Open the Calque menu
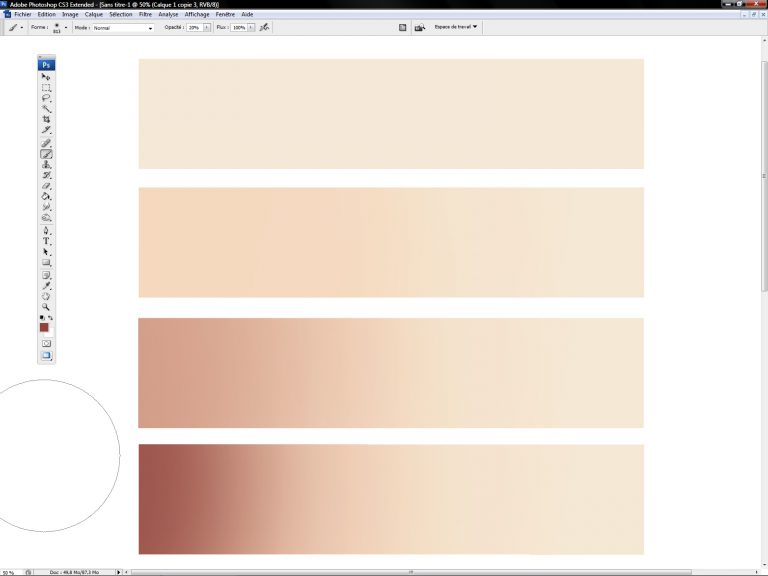This screenshot has height=576, width=768. pos(94,15)
